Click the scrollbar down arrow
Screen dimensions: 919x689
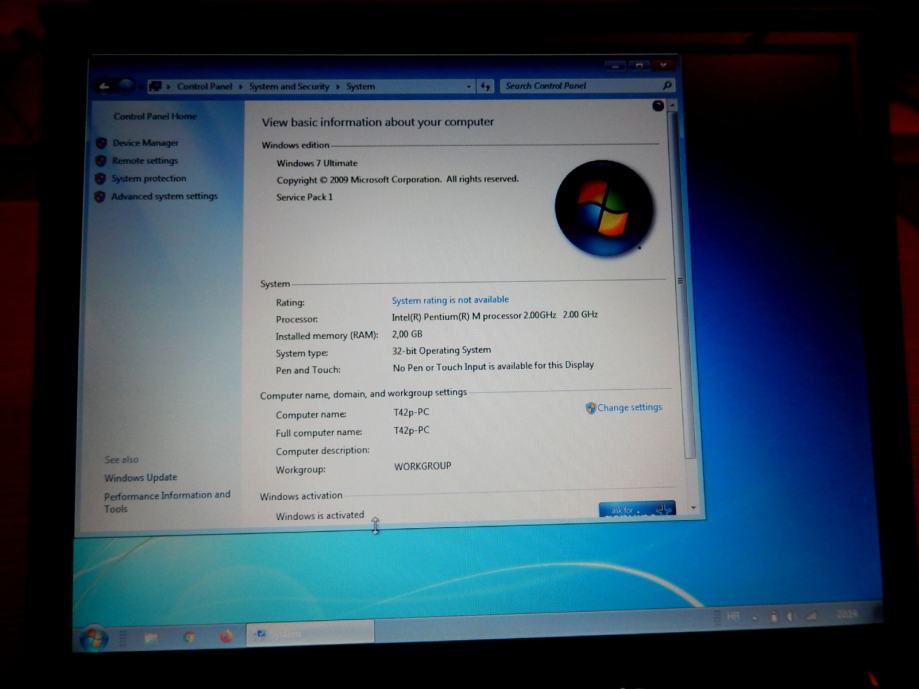[x=693, y=507]
